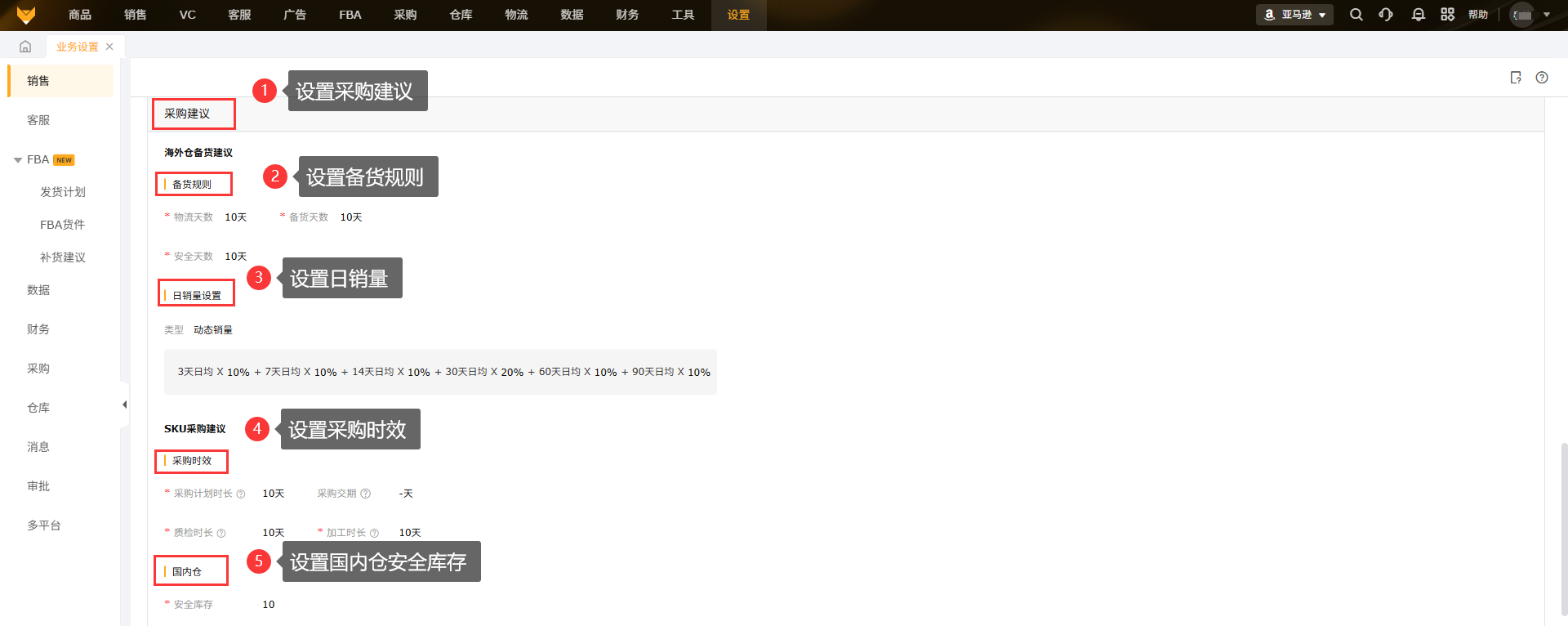Click the circled question mark icon at top right
1568x626 pixels.
1542,78
